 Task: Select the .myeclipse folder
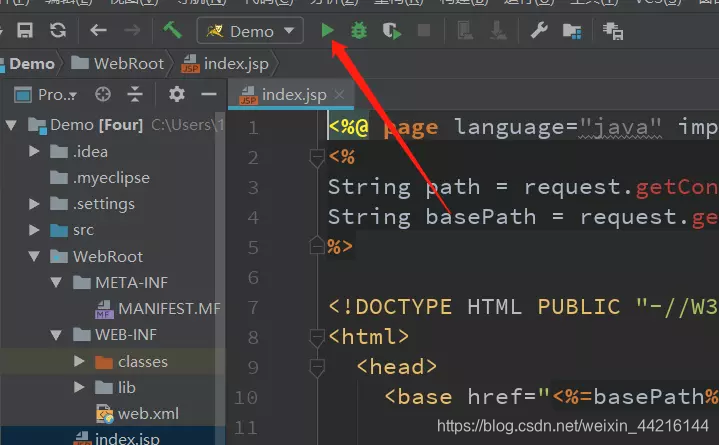click(111, 178)
